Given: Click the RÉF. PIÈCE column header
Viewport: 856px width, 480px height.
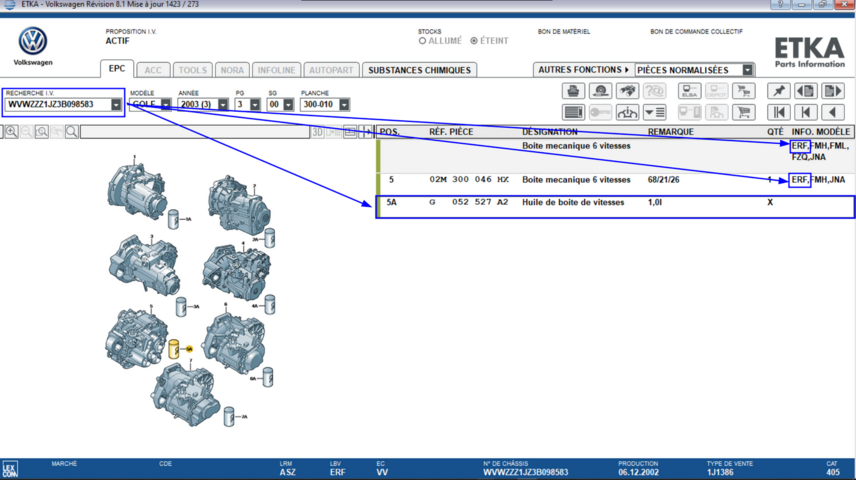Looking at the screenshot, I should [x=451, y=132].
